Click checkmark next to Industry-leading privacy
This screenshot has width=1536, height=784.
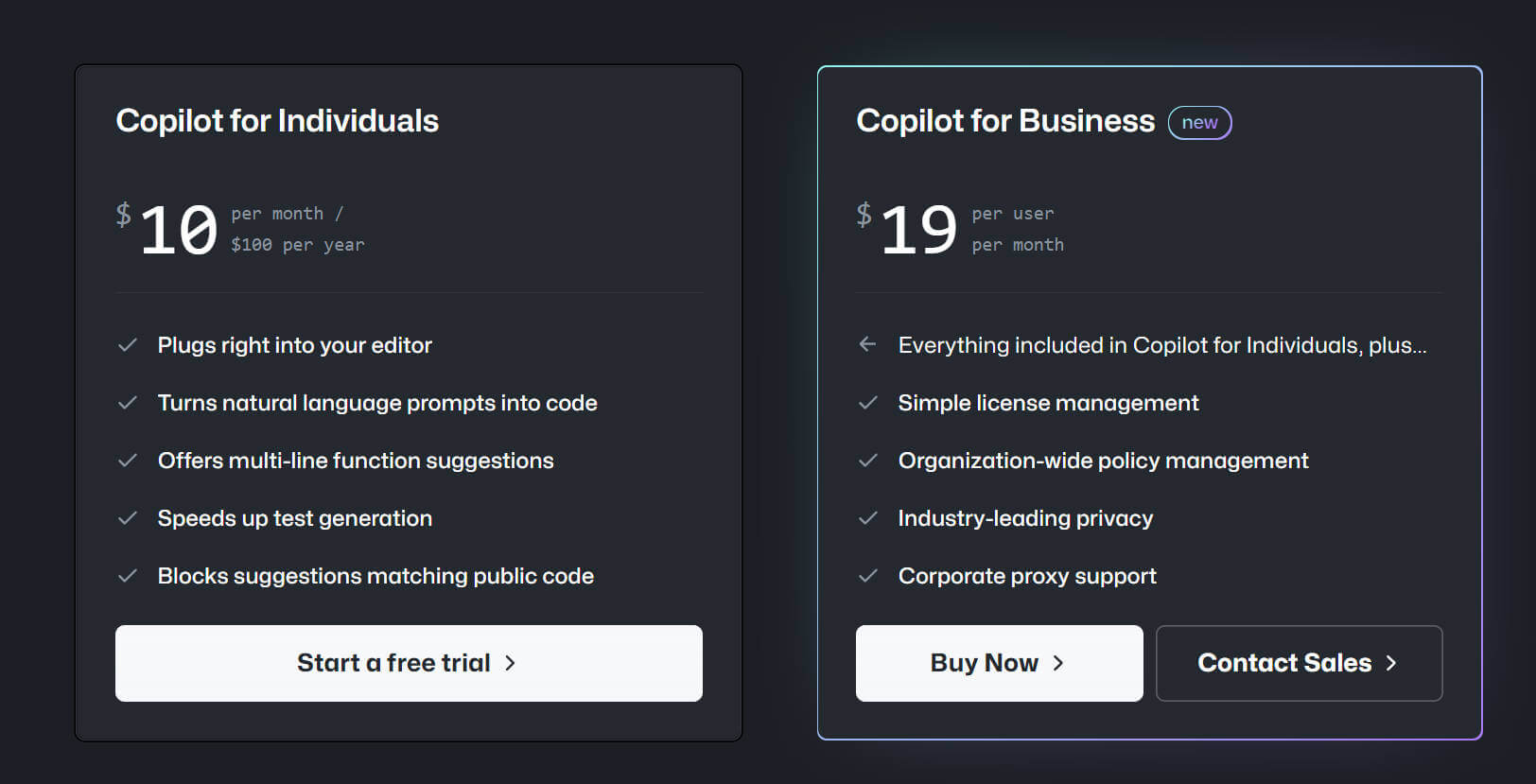click(868, 518)
